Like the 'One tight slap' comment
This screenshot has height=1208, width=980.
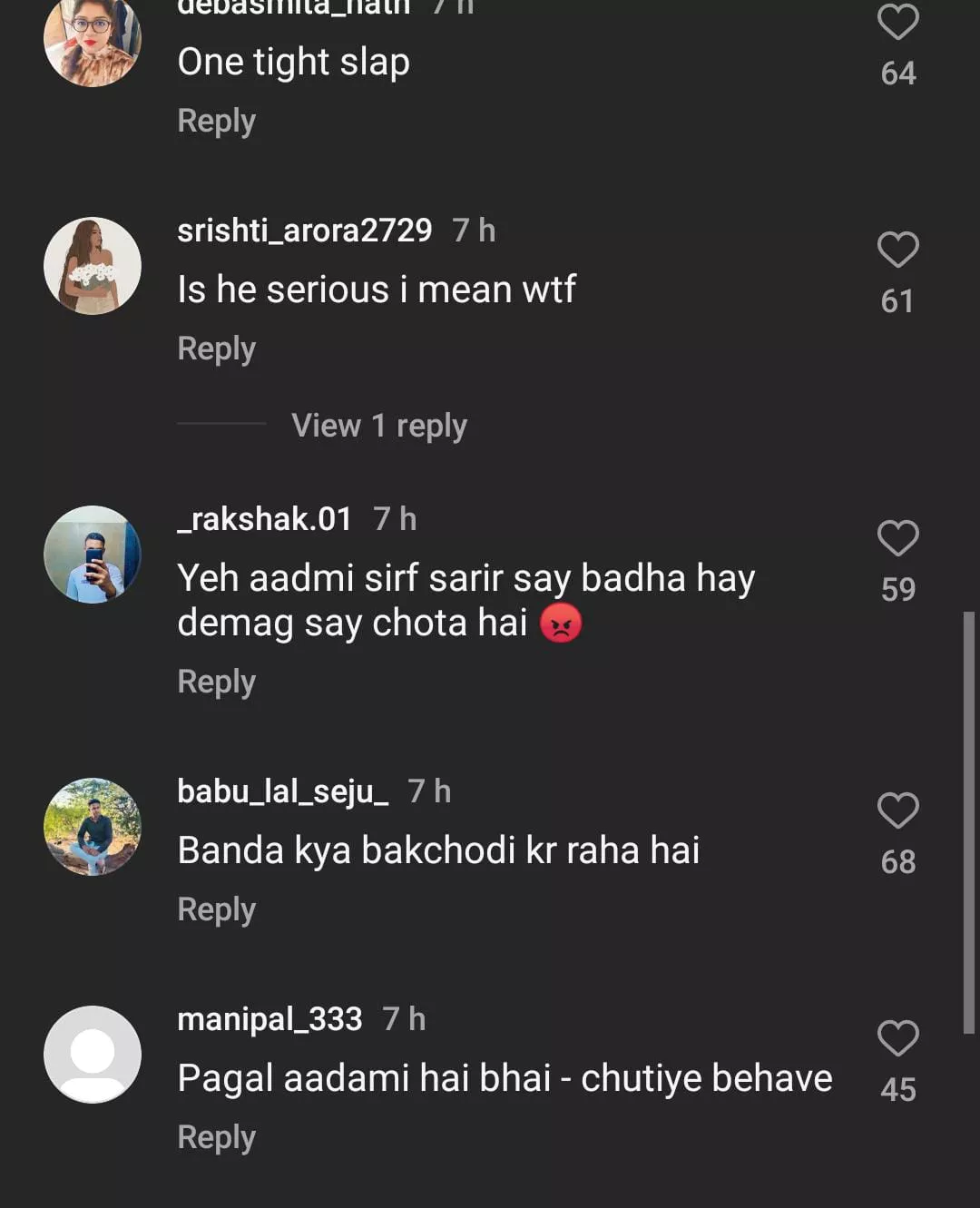pos(897,23)
